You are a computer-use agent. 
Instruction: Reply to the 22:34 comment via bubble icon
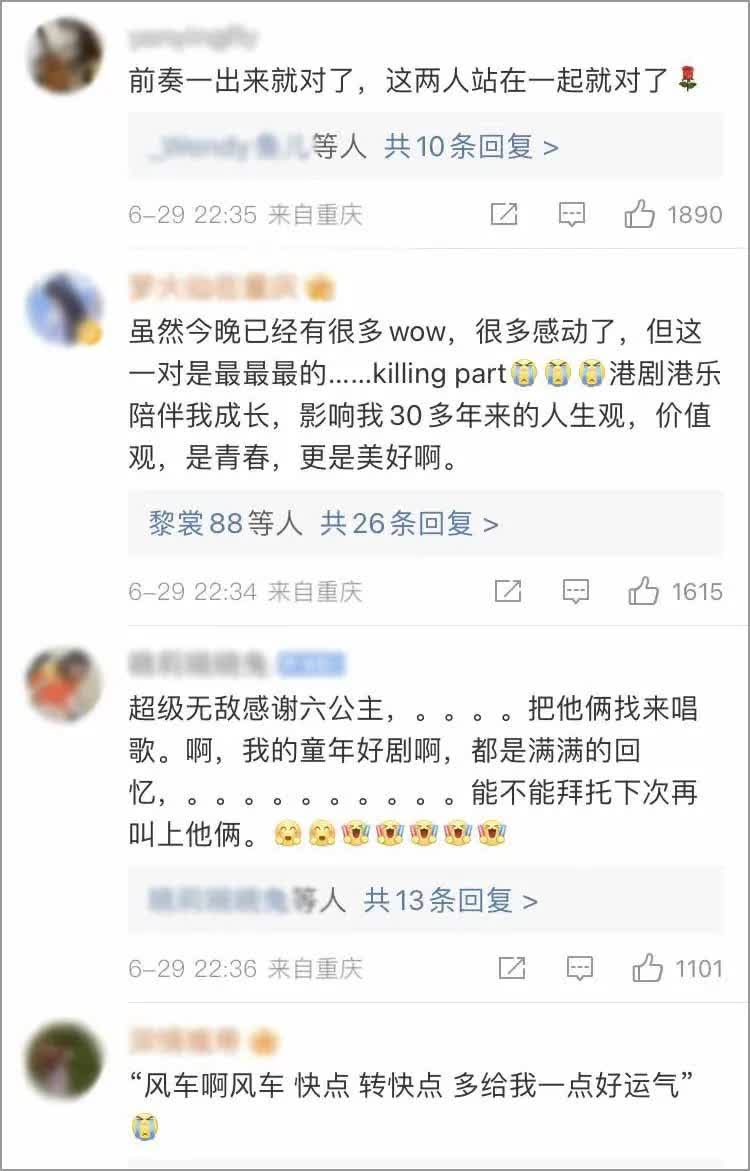(576, 592)
